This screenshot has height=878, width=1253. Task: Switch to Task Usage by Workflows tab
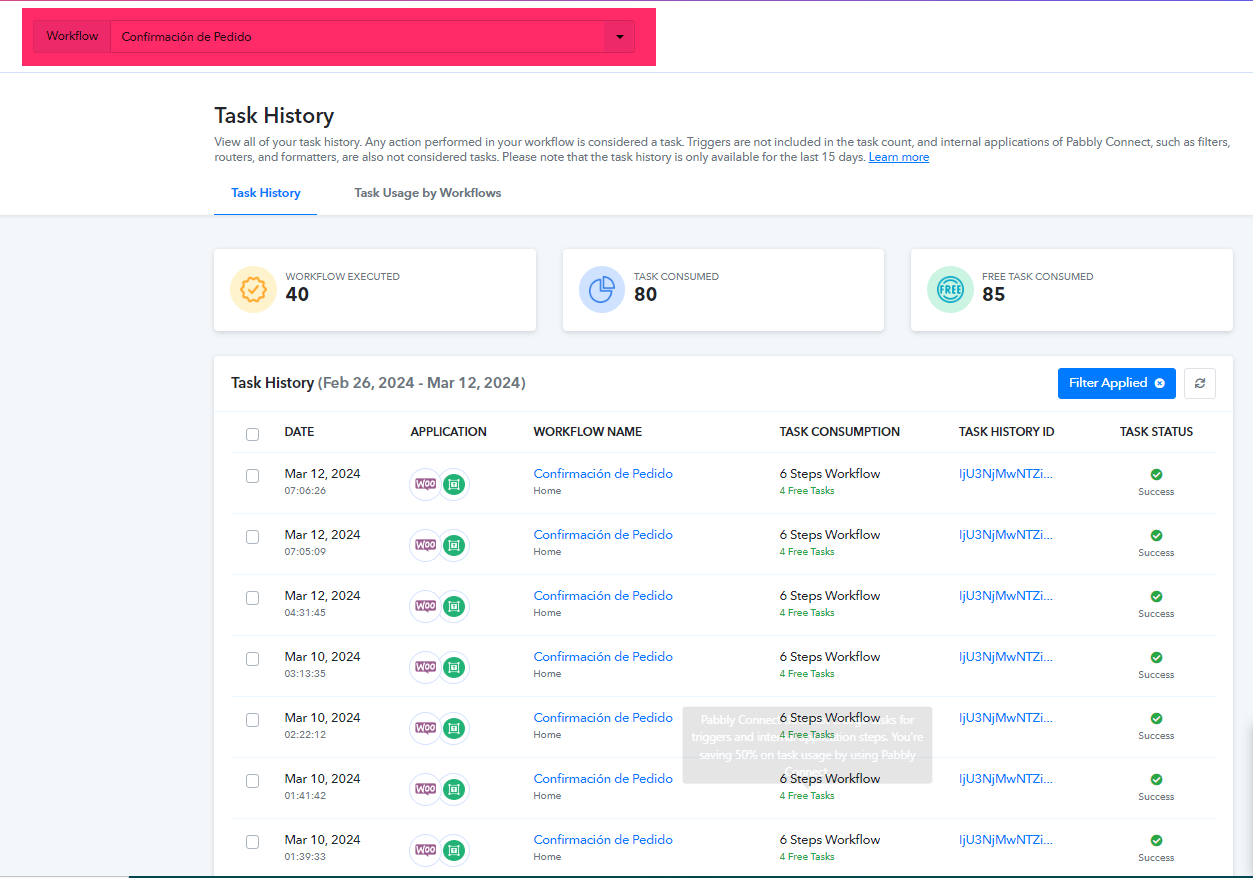point(428,193)
